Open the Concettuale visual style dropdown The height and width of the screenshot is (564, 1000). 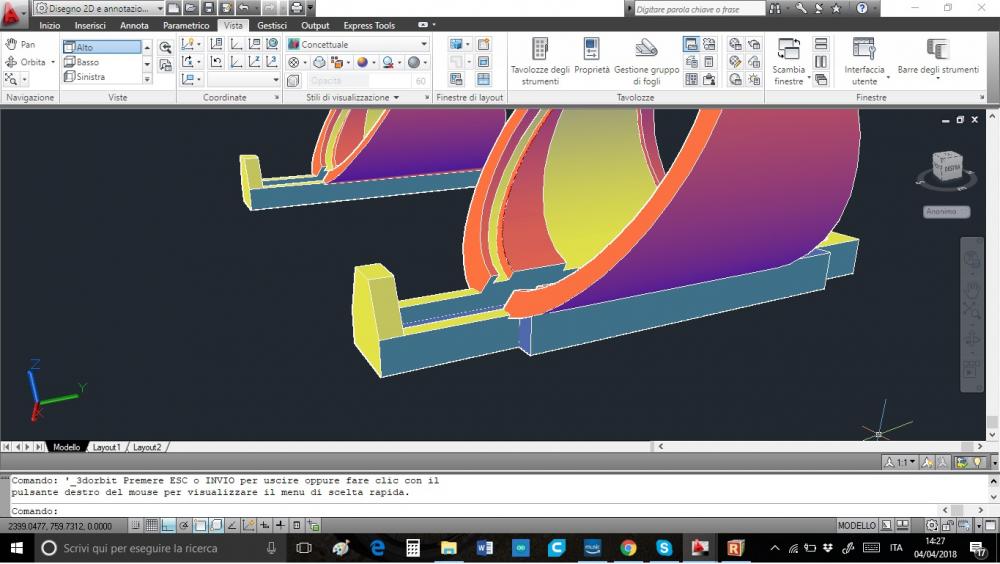click(358, 45)
